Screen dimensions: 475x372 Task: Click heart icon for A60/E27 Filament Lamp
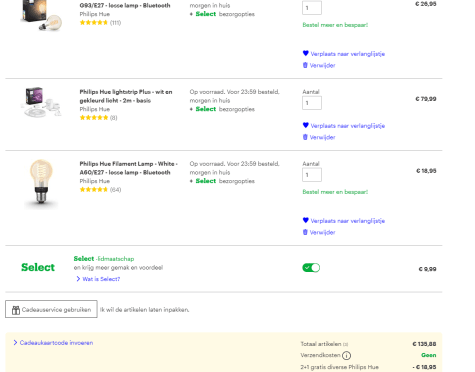click(x=305, y=220)
